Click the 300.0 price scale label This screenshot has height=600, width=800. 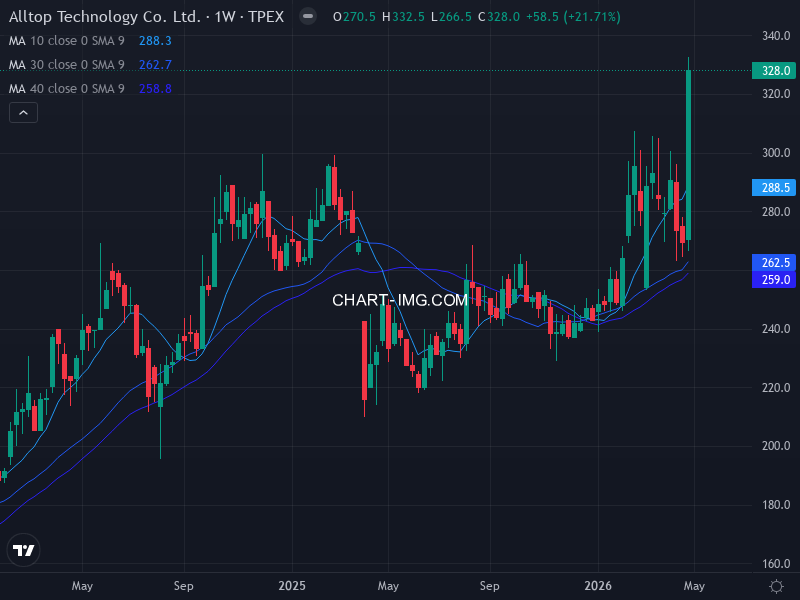(x=776, y=153)
